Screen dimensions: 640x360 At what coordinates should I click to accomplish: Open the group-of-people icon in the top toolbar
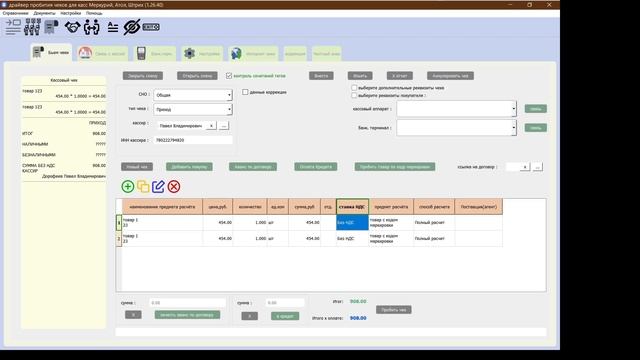(x=32, y=27)
